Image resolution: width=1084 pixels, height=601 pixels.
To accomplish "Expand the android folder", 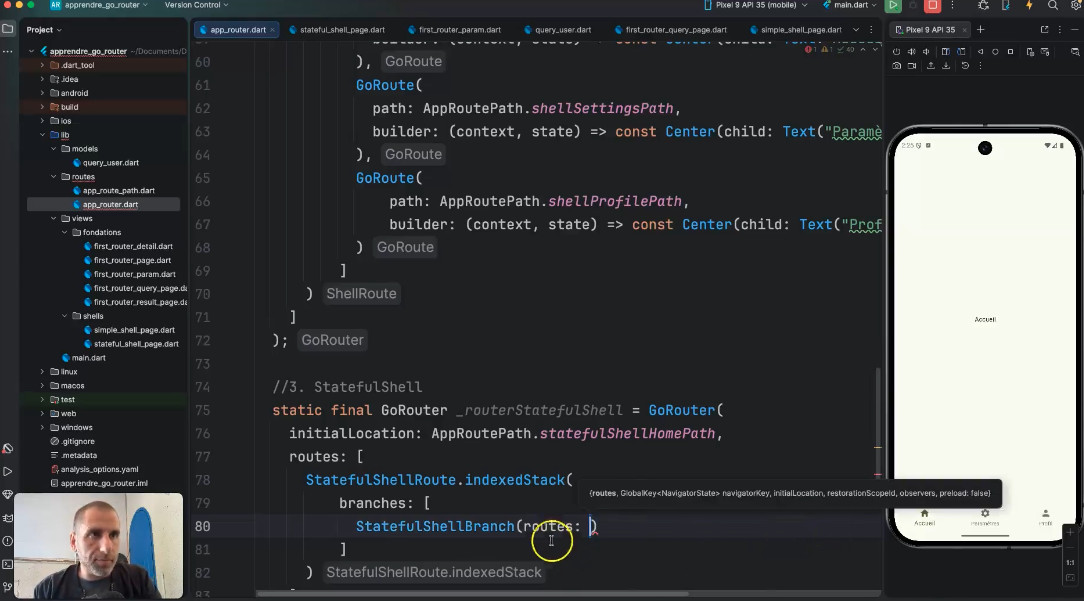I will pos(42,93).
